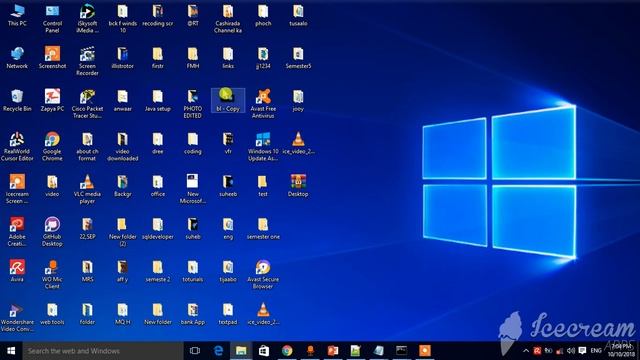Select the Cashirada Channel ka folder
640x360 pixels.
click(228, 18)
